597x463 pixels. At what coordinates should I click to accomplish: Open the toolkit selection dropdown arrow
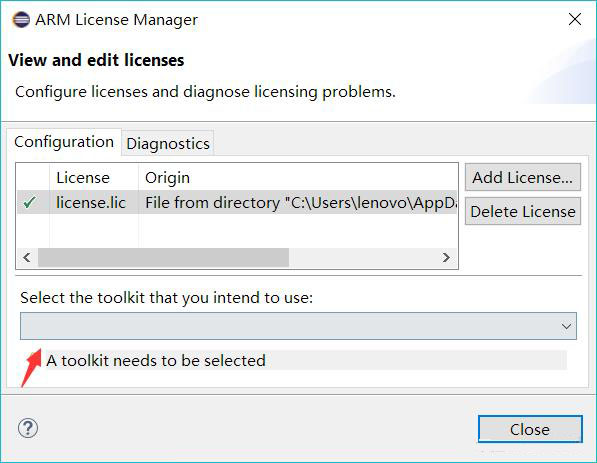tap(567, 326)
